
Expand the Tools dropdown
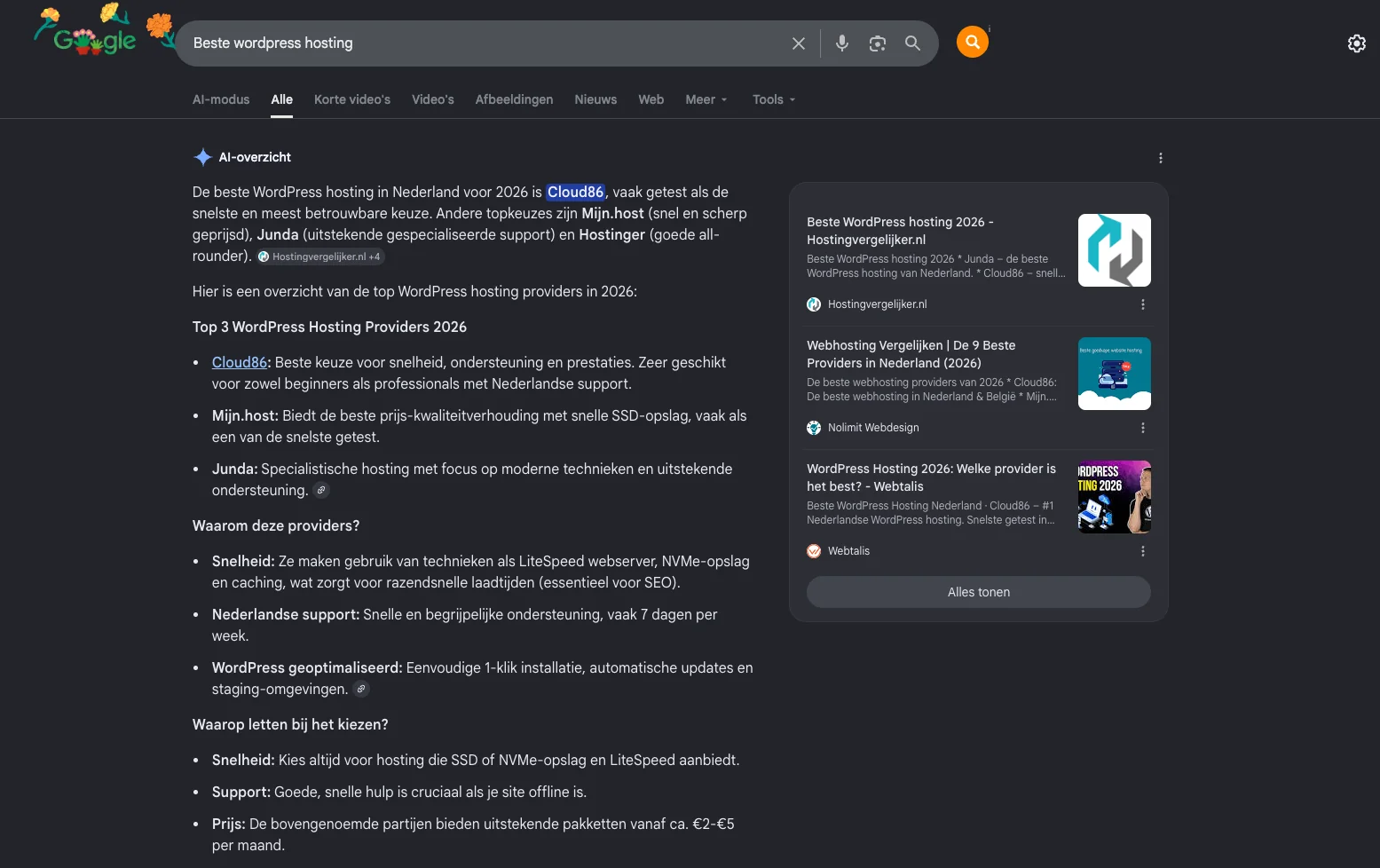(774, 99)
